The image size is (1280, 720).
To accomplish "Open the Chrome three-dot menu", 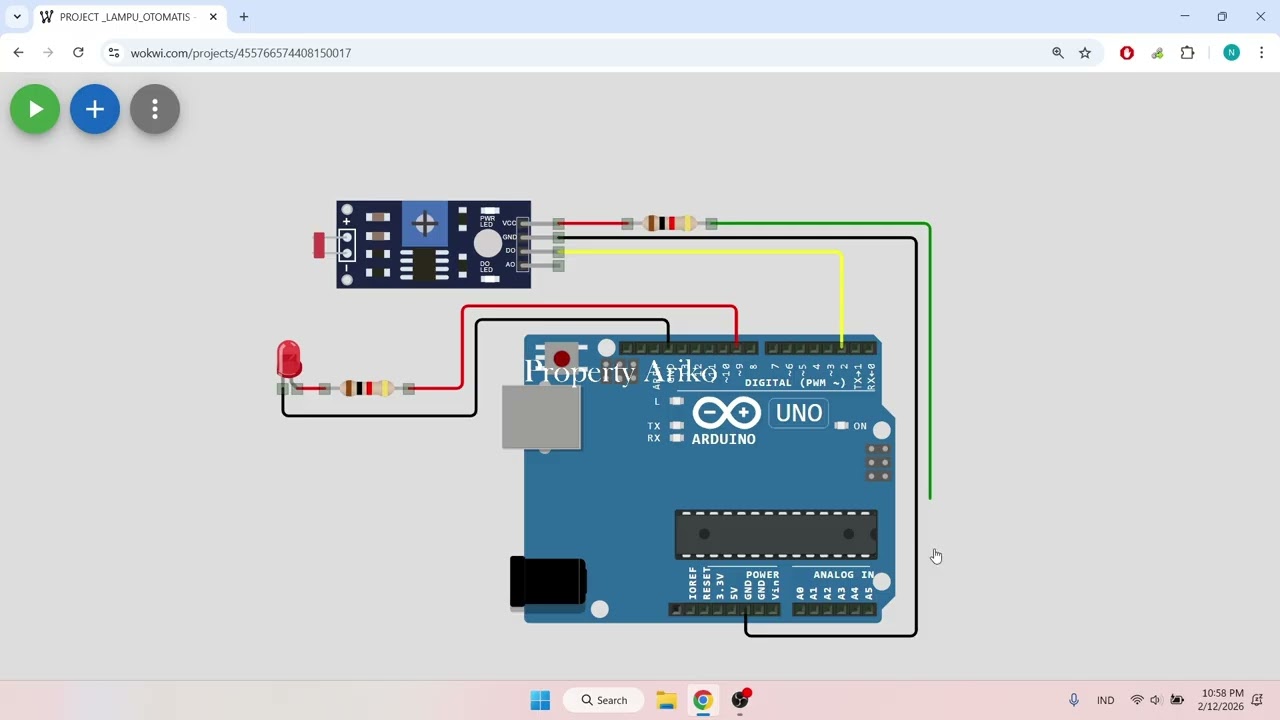I will (x=1261, y=53).
